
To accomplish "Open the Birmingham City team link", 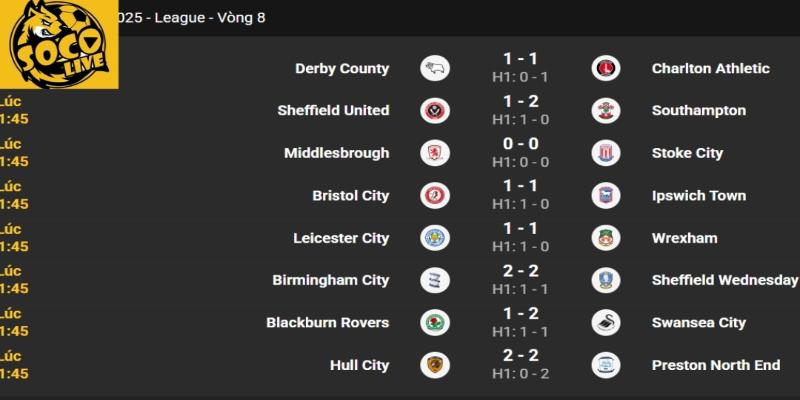I will 330,280.
